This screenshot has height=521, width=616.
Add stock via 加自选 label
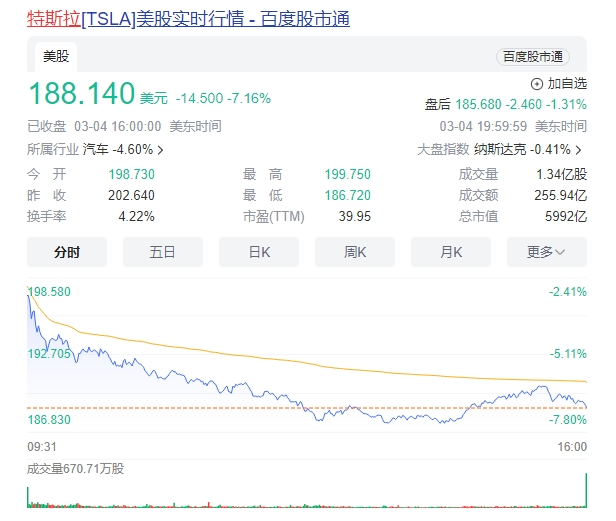(x=567, y=83)
